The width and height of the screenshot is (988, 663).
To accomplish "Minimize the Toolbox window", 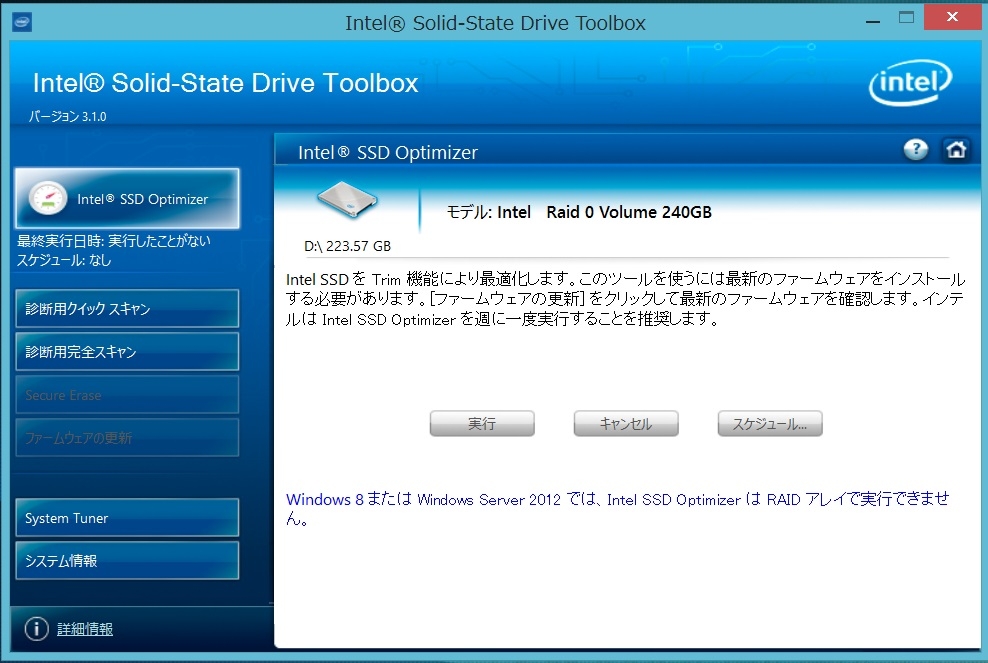I will coord(873,21).
